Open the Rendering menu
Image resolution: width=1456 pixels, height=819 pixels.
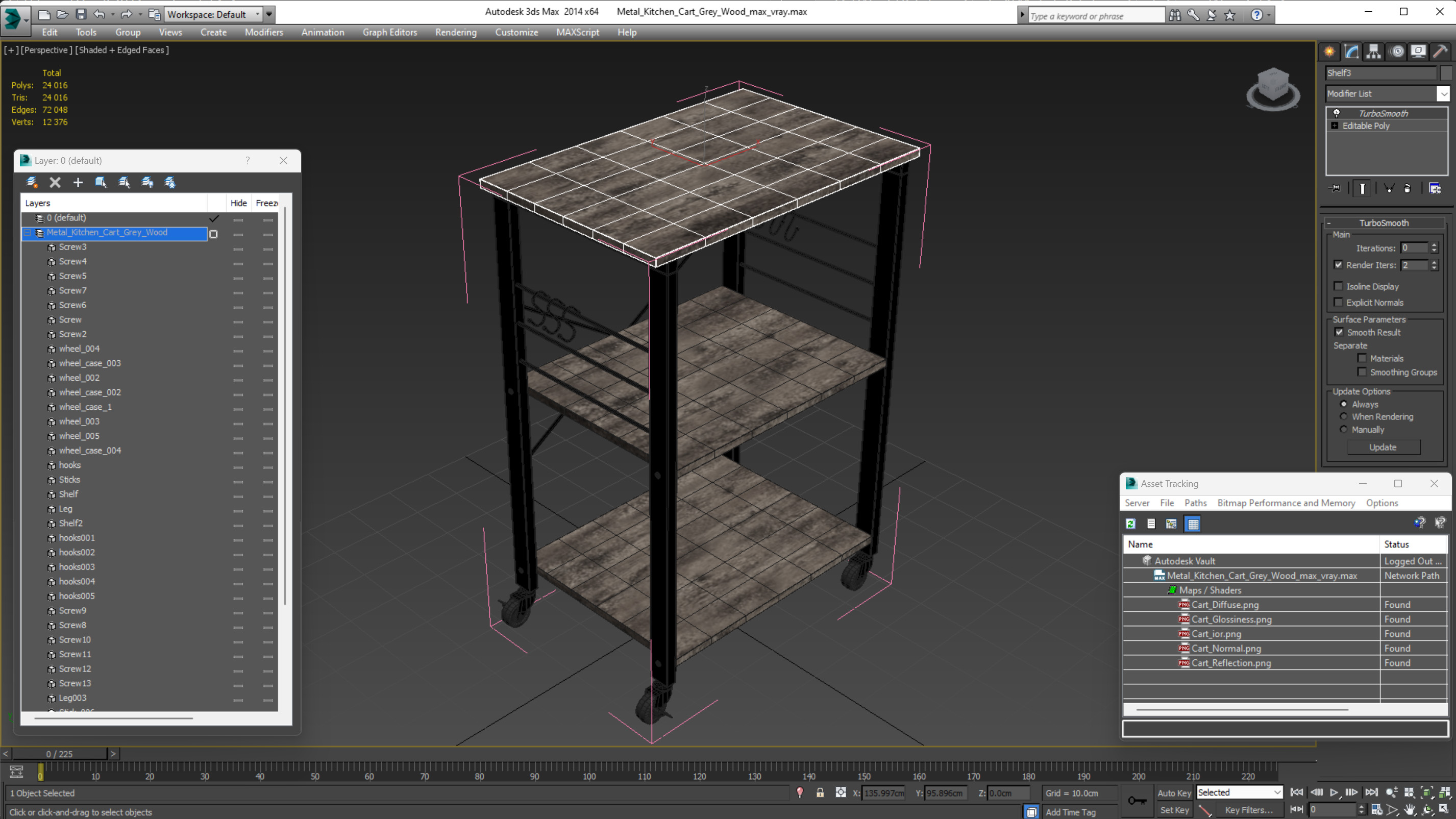click(x=456, y=32)
